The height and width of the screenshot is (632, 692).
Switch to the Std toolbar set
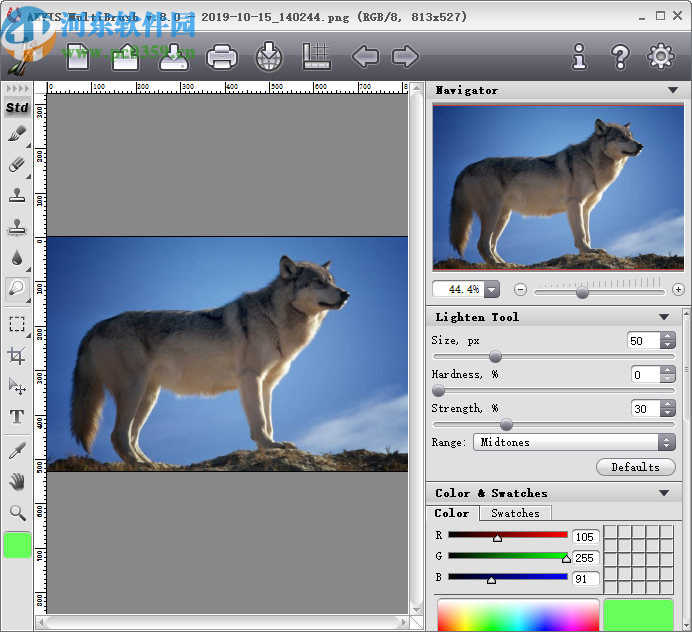[x=17, y=108]
